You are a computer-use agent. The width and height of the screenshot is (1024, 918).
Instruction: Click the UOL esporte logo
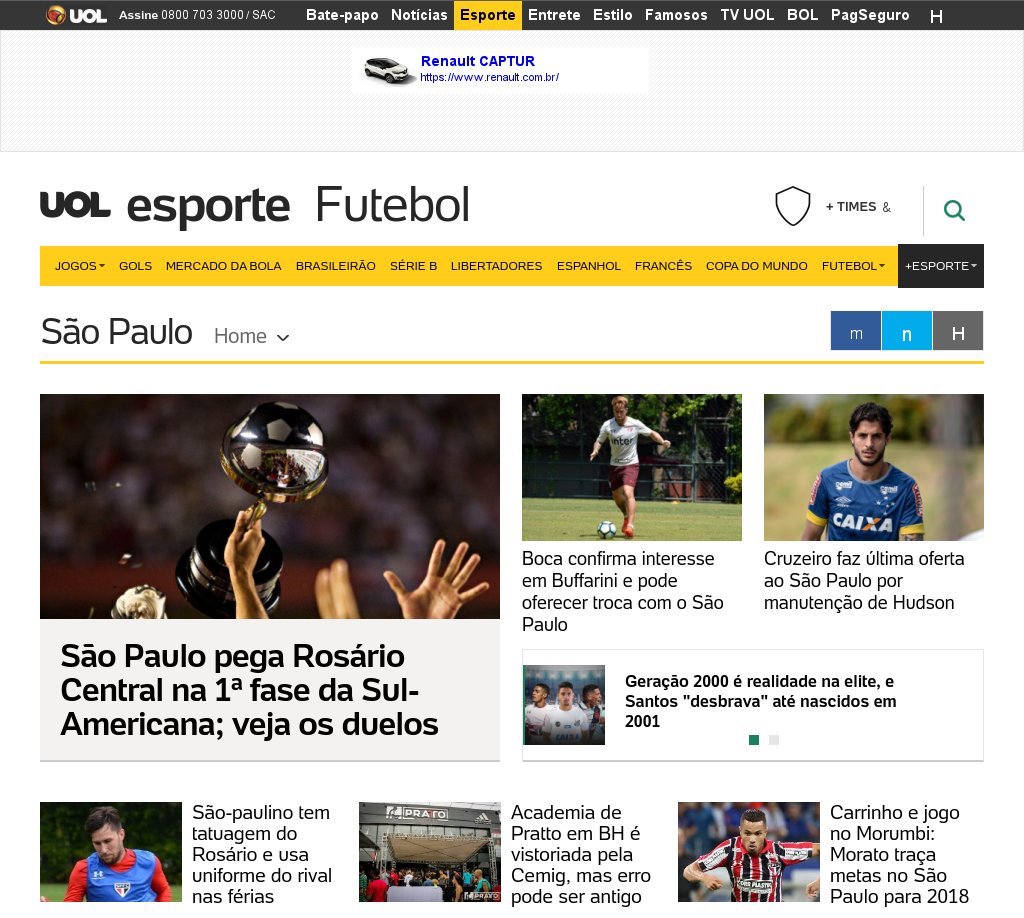165,206
